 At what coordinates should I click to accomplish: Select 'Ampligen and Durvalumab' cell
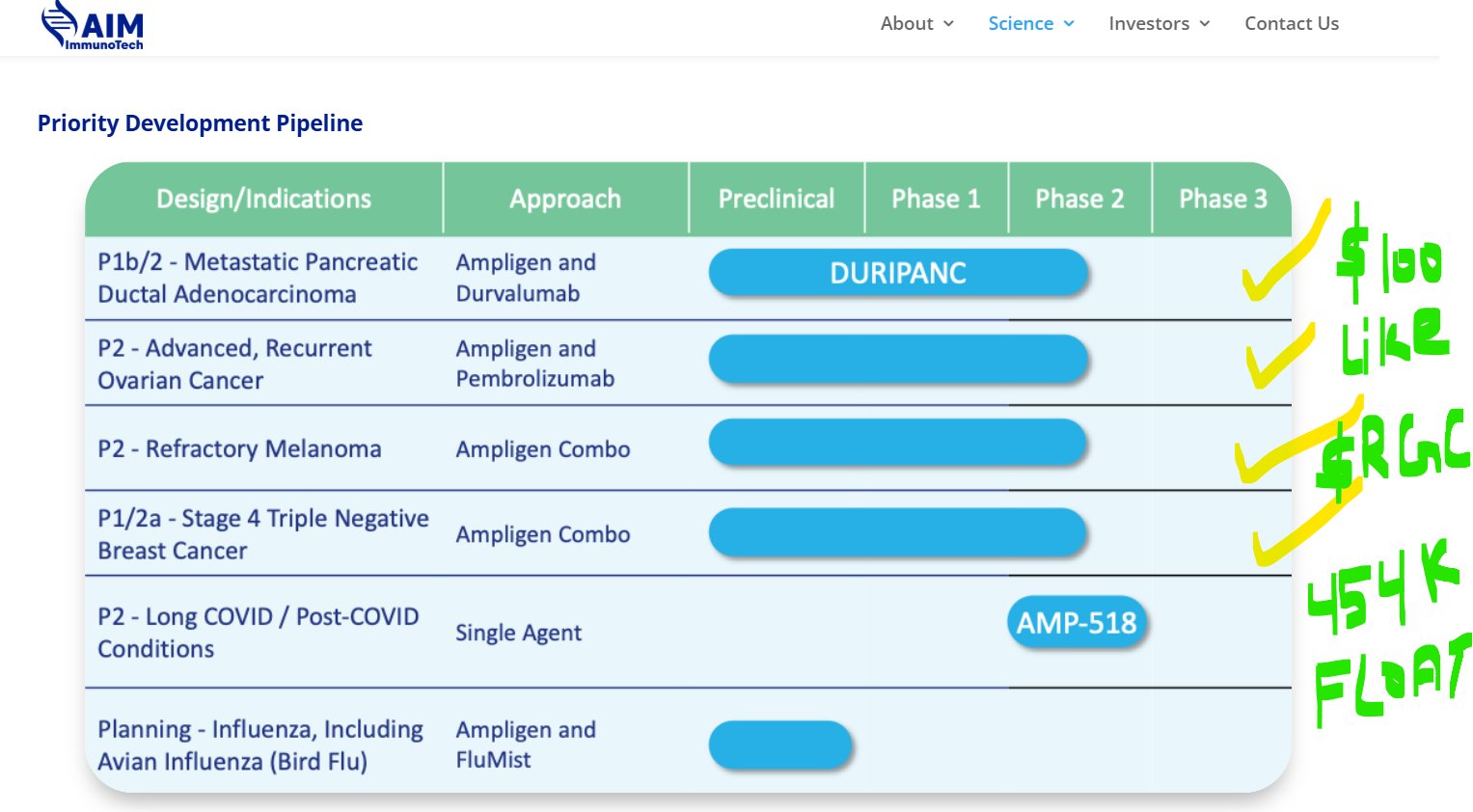click(x=526, y=278)
